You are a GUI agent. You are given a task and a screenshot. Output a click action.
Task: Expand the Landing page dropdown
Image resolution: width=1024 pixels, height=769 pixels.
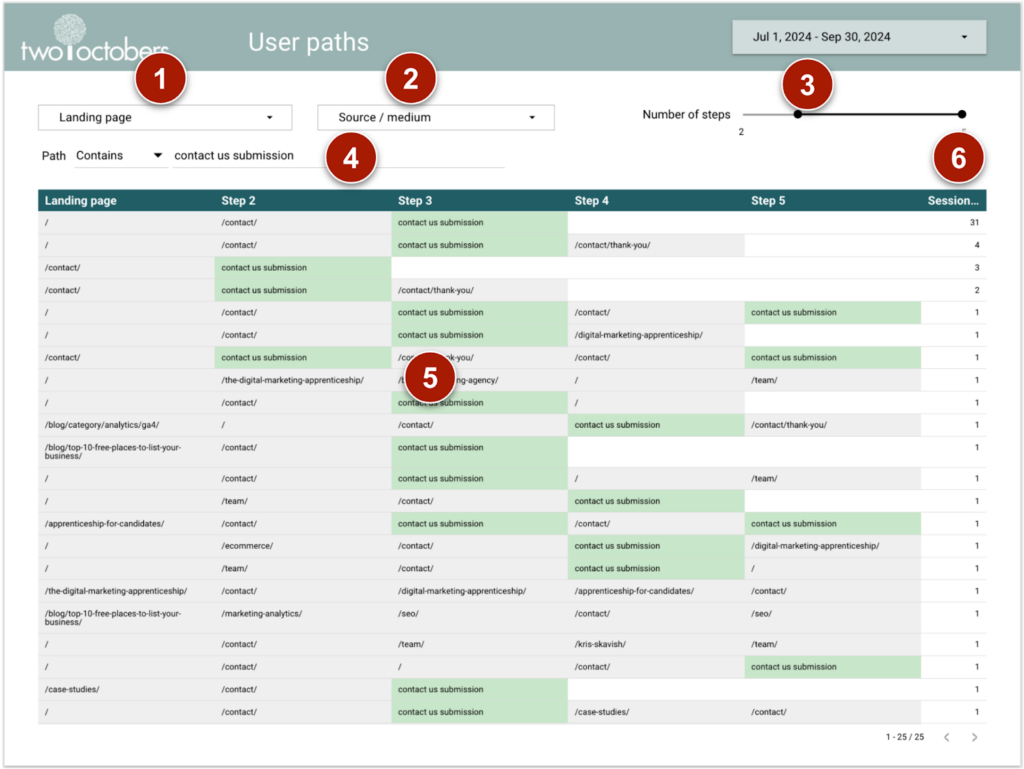click(x=165, y=118)
